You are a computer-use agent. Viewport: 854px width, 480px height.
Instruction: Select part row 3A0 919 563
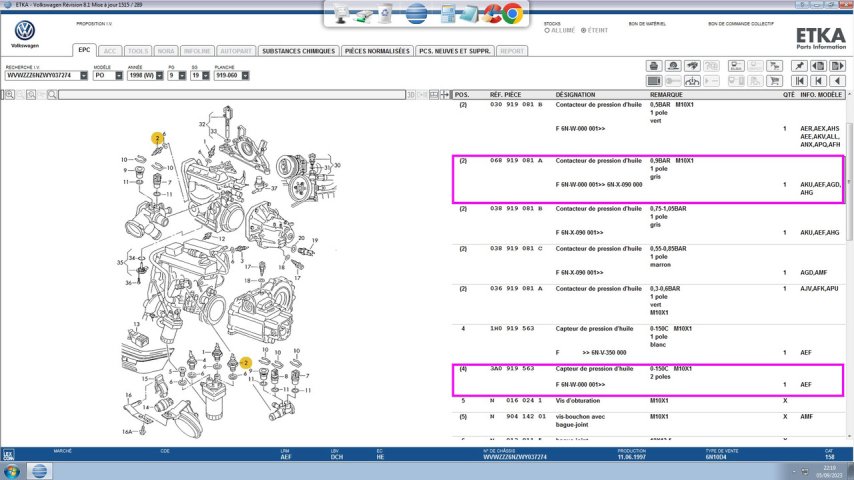coord(648,380)
